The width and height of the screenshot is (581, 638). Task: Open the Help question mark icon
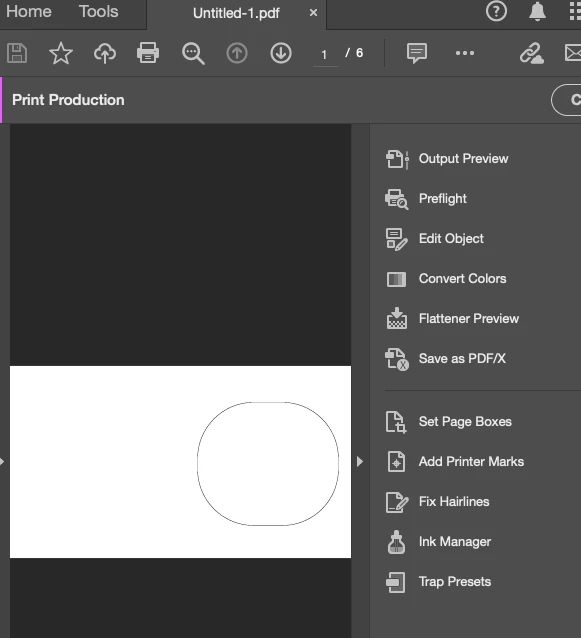496,11
